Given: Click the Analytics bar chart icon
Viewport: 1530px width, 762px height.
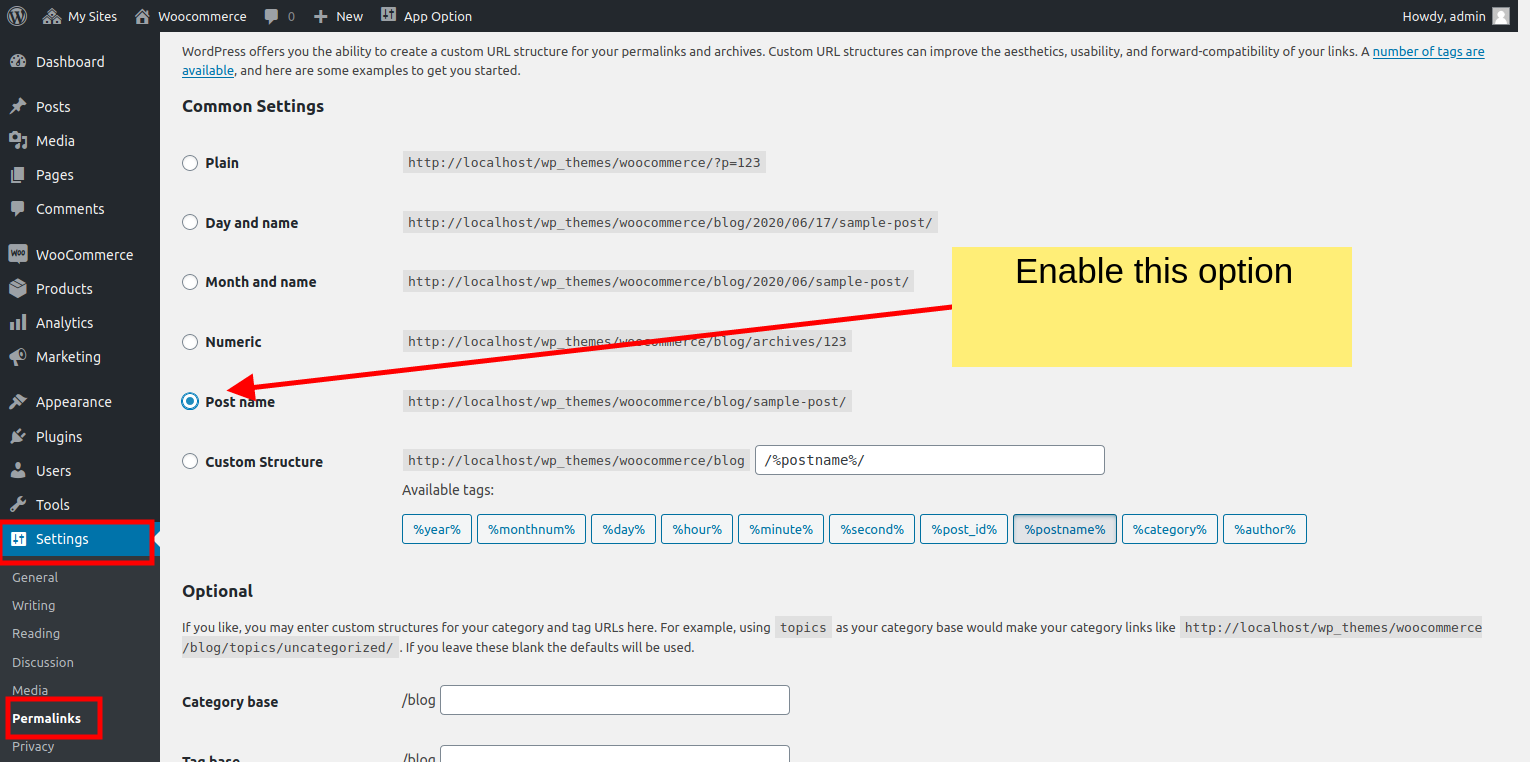Looking at the screenshot, I should pos(18,322).
